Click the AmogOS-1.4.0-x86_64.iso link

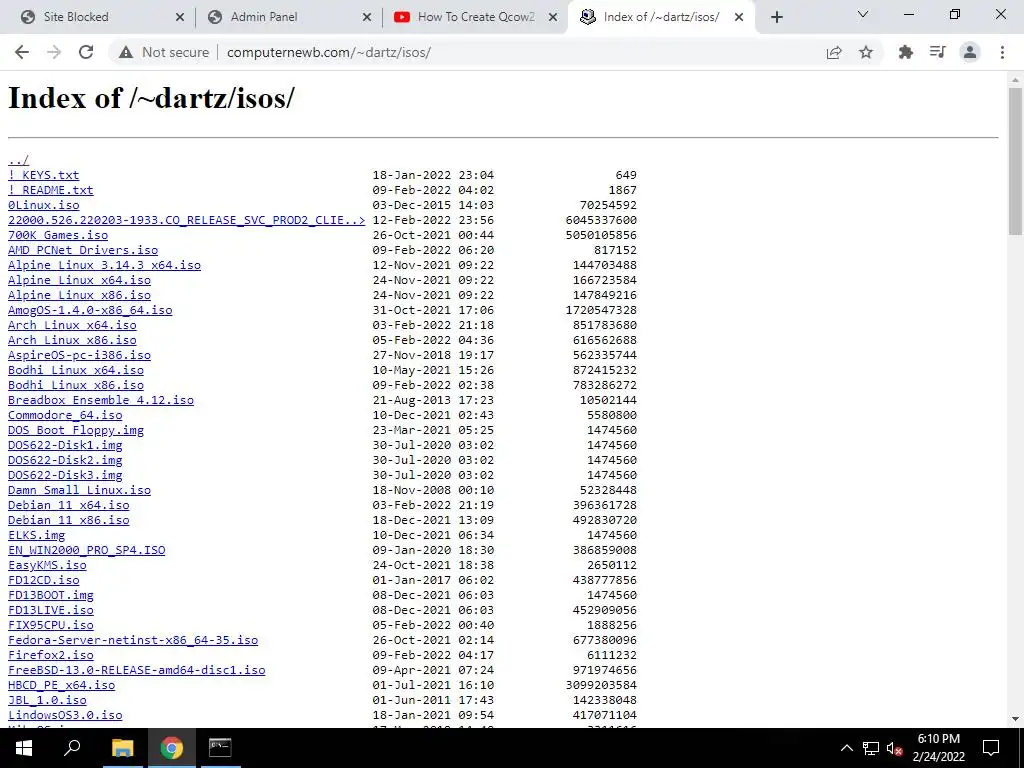pos(90,310)
